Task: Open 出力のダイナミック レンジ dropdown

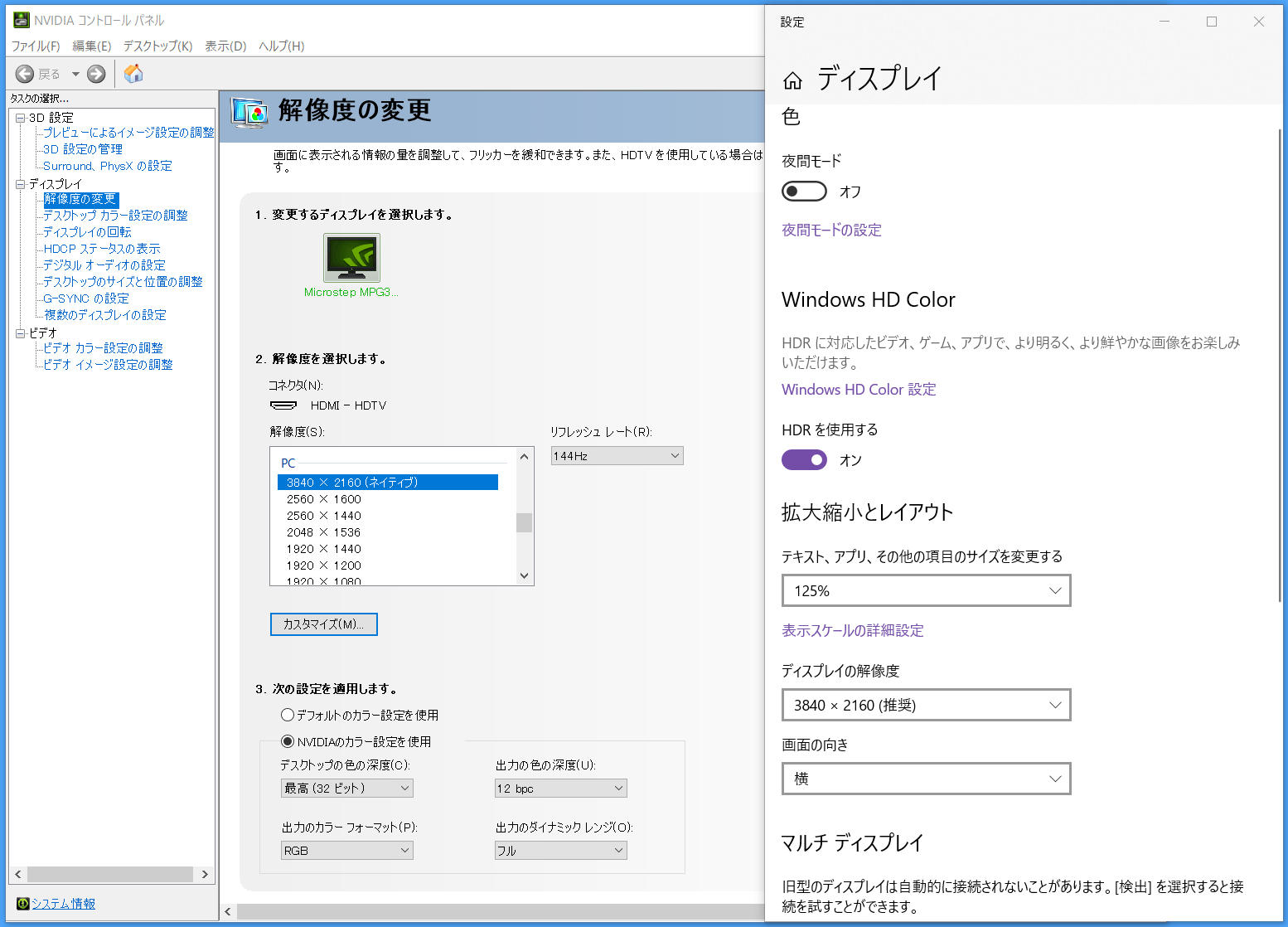Action: [x=561, y=851]
